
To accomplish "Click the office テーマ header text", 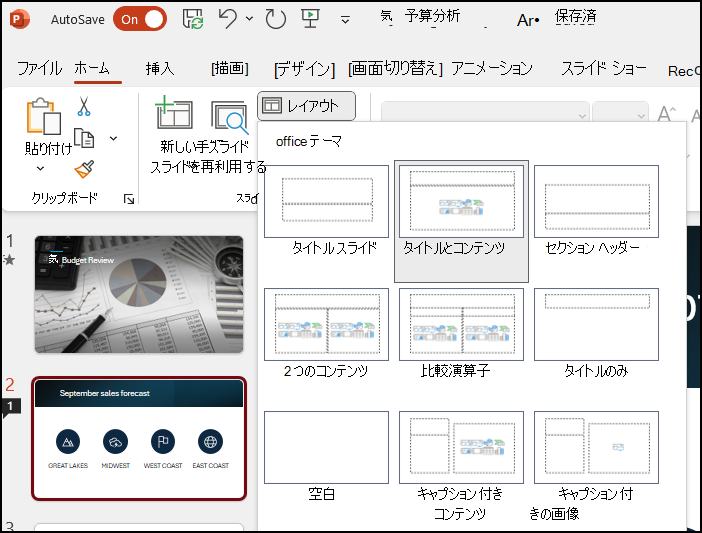I will pyautogui.click(x=309, y=141).
